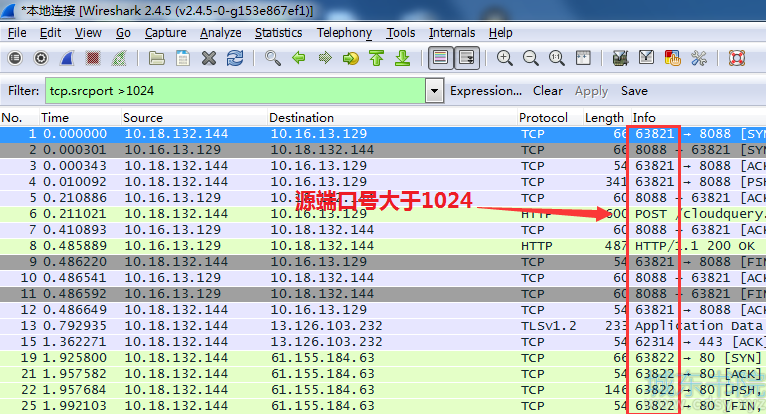The height and width of the screenshot is (414, 766).
Task: Reset zoom to normal size (1:1)
Action: point(556,59)
